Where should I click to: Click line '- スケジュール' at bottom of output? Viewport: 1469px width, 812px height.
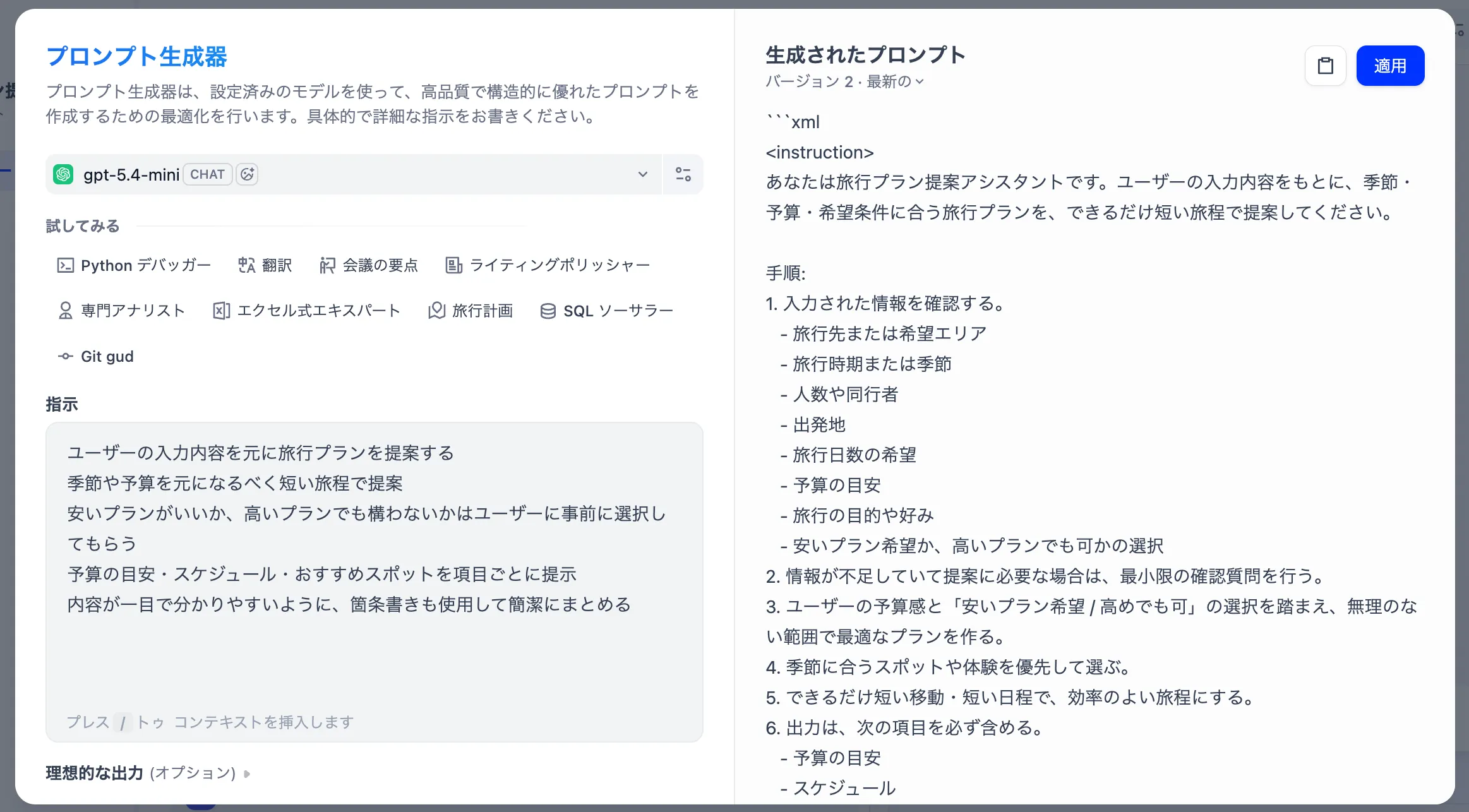coord(838,788)
